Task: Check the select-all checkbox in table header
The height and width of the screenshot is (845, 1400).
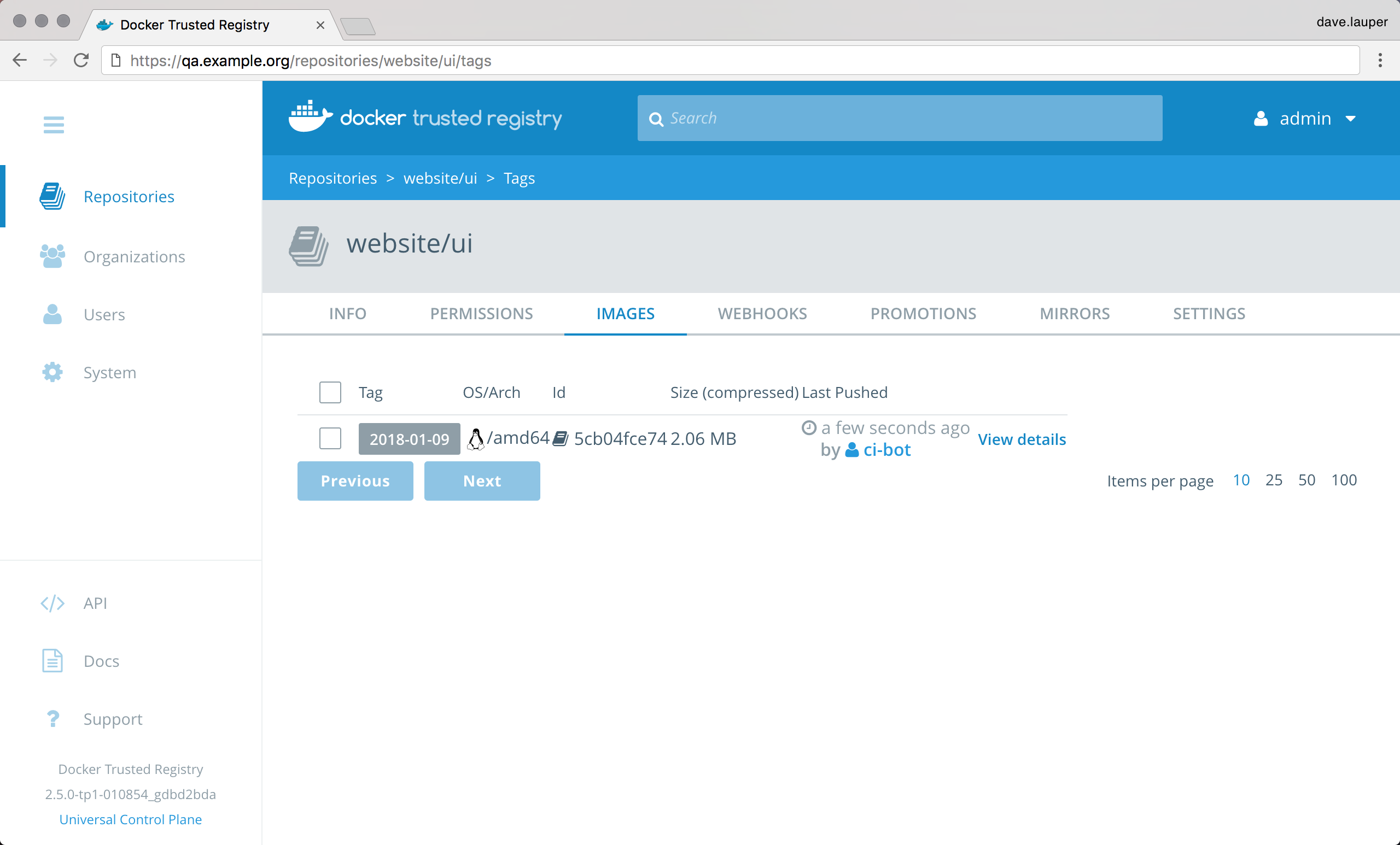Action: click(330, 392)
